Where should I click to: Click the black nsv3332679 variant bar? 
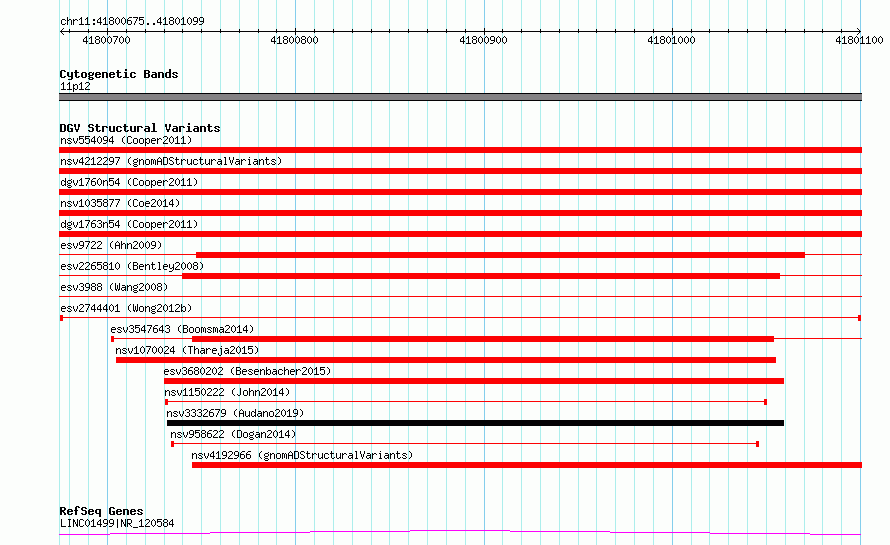475,423
